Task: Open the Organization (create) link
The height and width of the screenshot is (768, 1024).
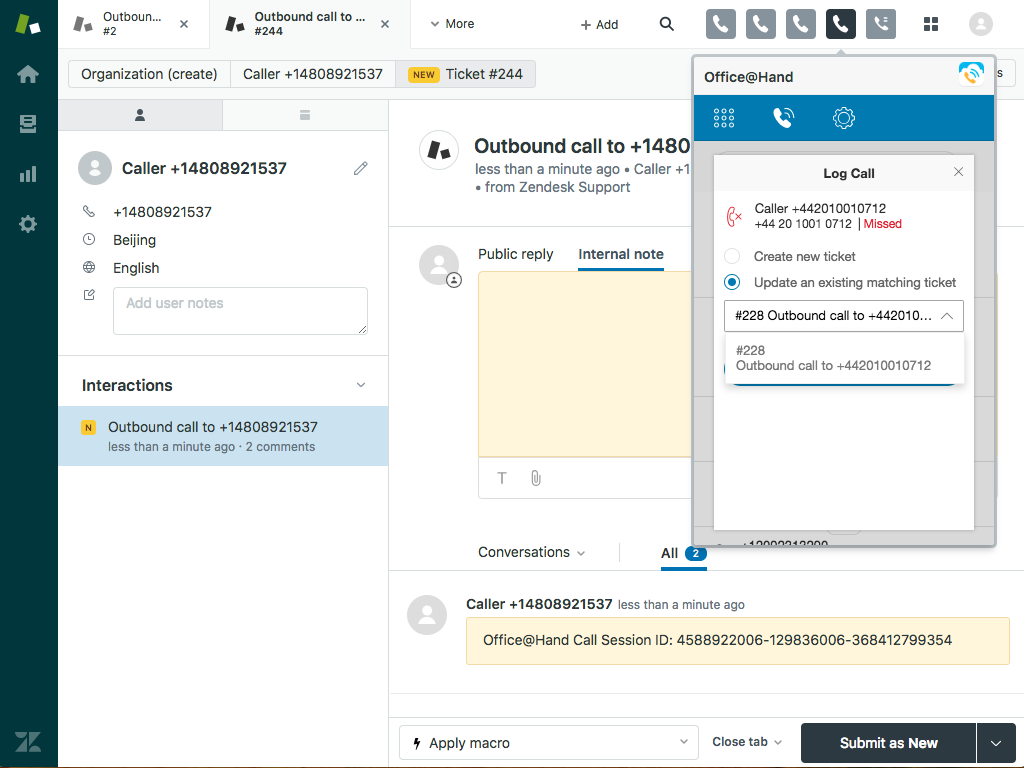Action: click(x=147, y=73)
